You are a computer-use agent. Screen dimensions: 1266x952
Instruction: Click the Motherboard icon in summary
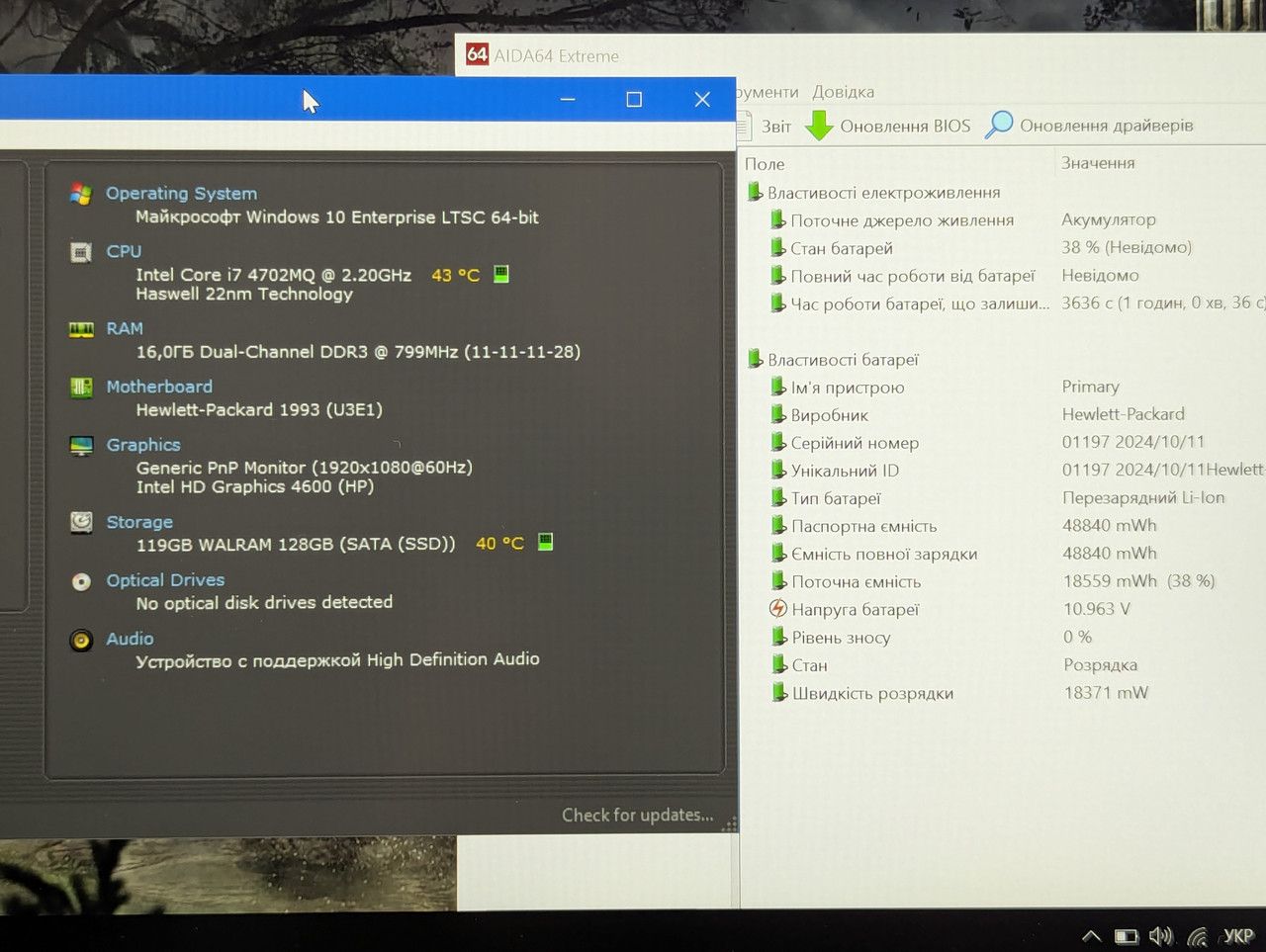pos(81,388)
